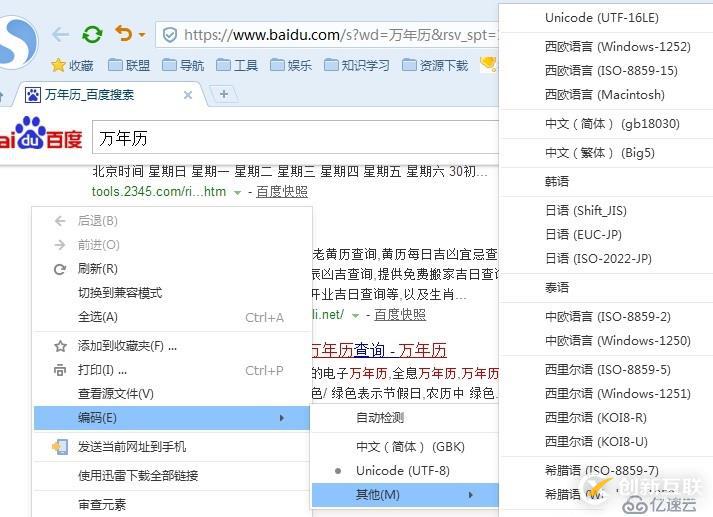
Task: Click the yellow star 收藏 favorites icon
Action: click(x=58, y=65)
